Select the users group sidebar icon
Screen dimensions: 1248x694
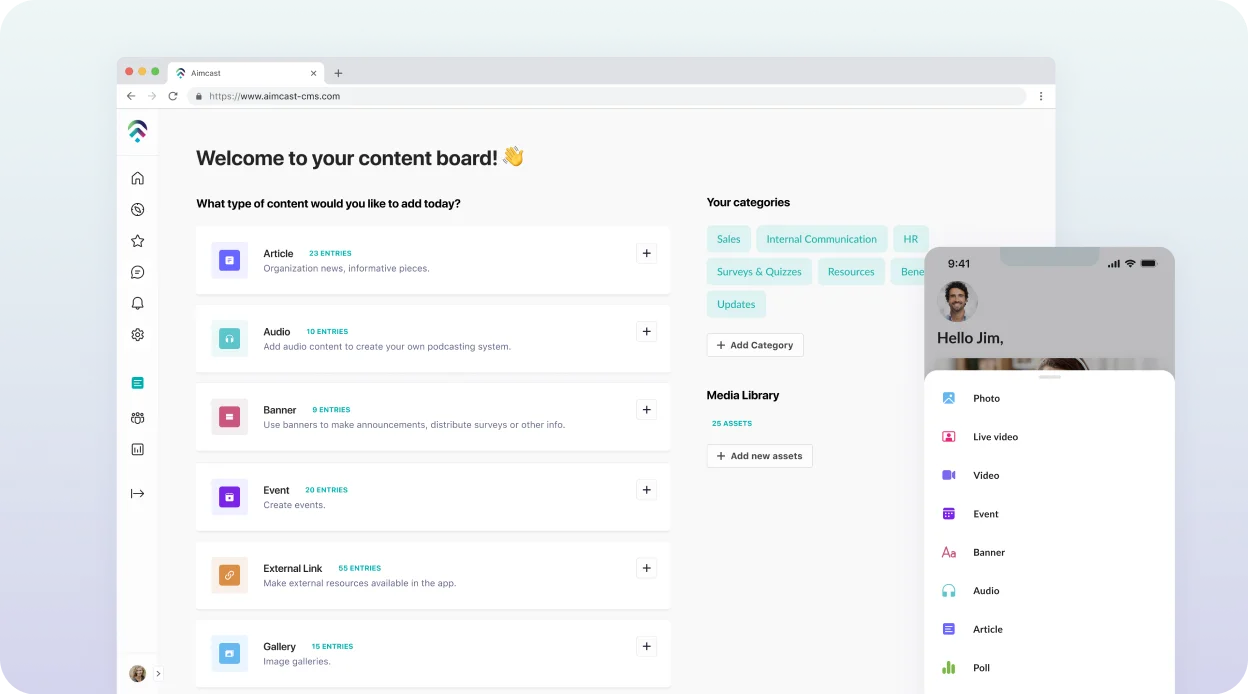click(x=138, y=418)
